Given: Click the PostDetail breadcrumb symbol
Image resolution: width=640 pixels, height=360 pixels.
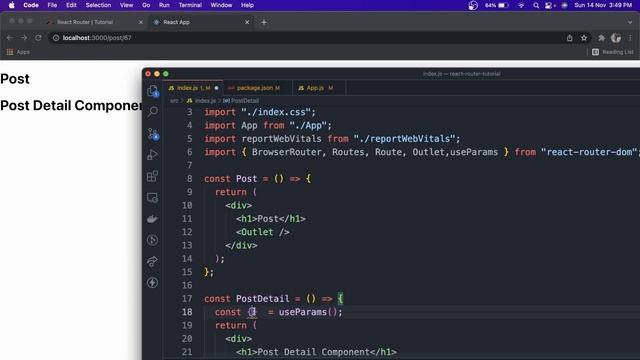Looking at the screenshot, I should tap(241, 101).
